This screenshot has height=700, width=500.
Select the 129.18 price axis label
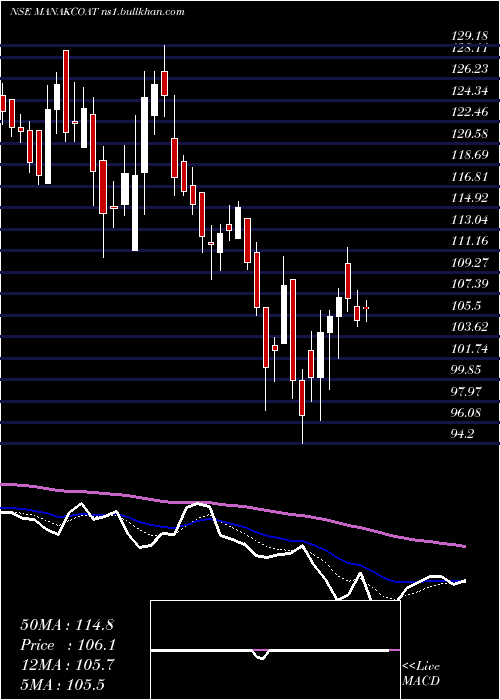470,36
